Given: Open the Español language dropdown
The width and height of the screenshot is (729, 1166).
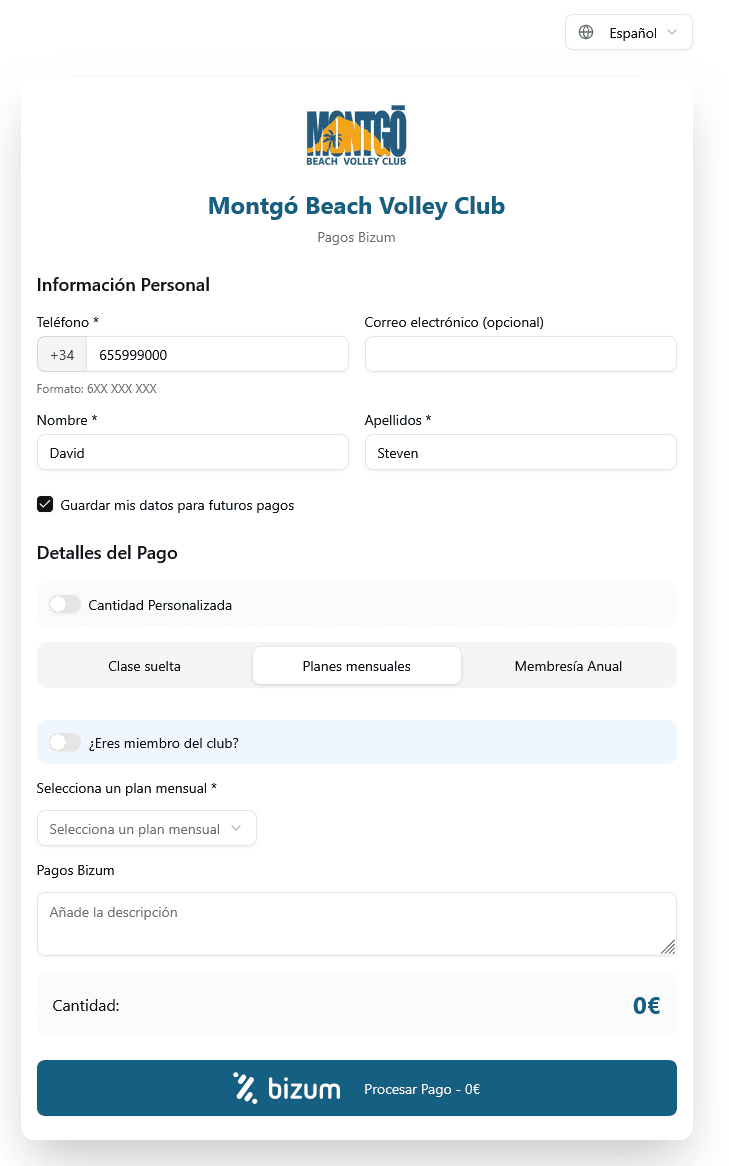Looking at the screenshot, I should point(629,33).
